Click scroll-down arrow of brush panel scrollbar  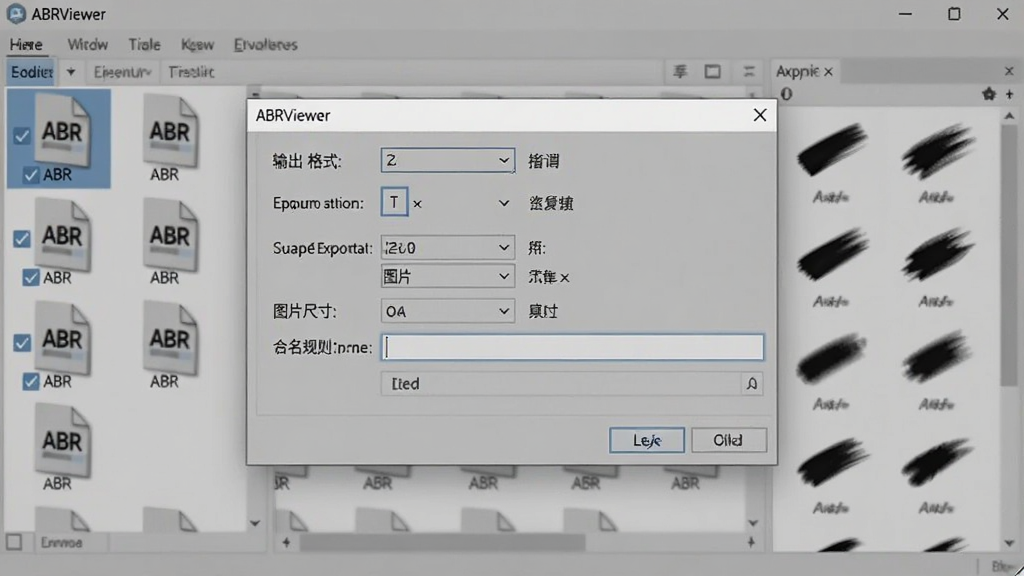point(1010,543)
